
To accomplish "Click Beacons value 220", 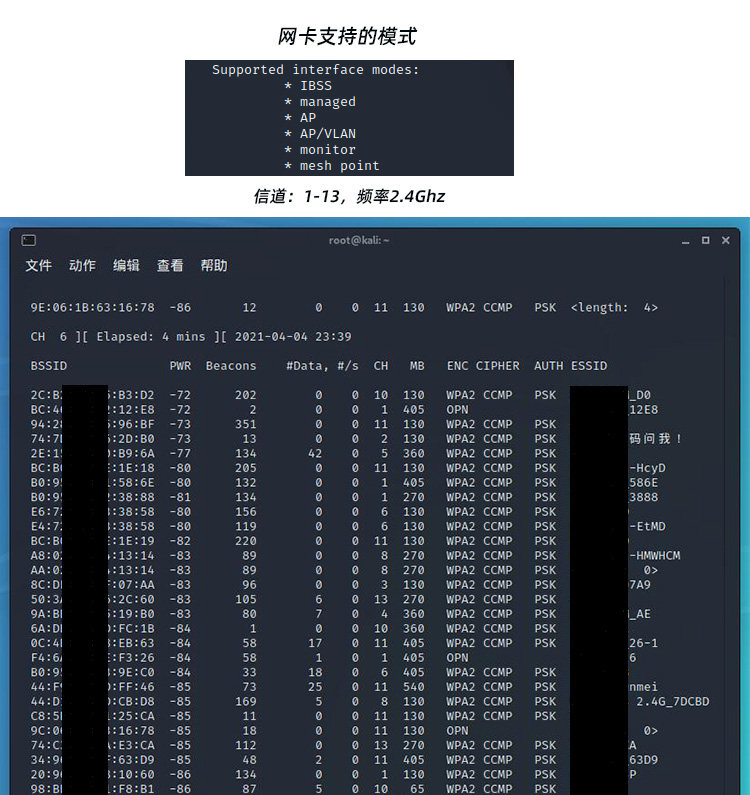I will 245,541.
